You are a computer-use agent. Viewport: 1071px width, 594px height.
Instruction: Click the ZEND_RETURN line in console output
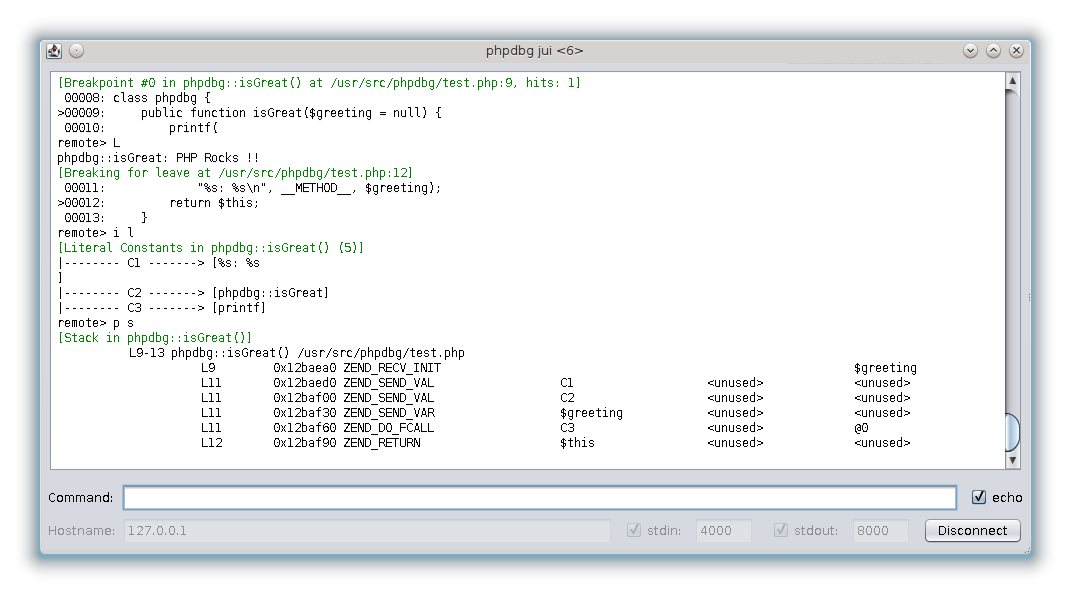(x=381, y=443)
